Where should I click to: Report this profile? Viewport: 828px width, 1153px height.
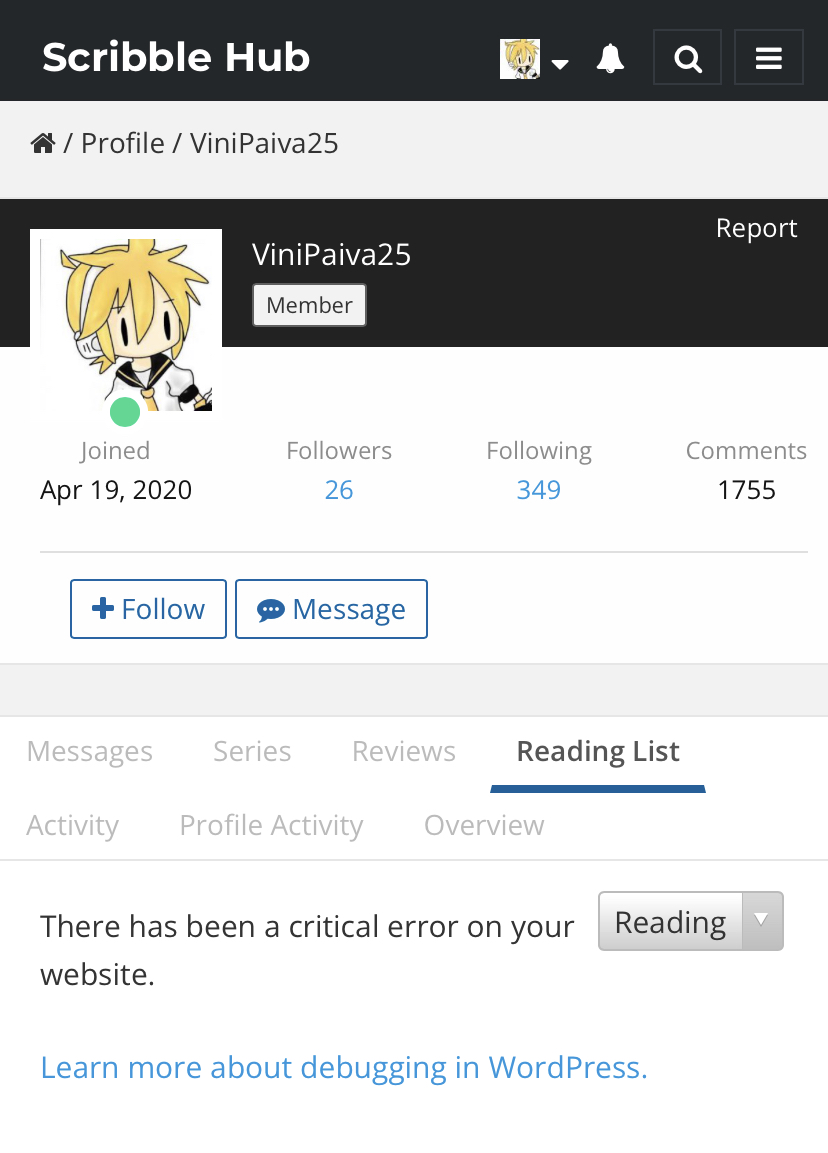click(756, 228)
